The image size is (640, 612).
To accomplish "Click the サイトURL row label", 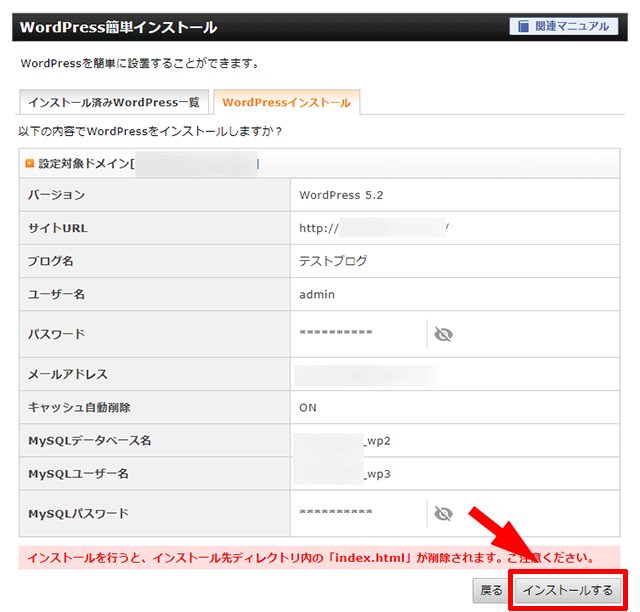I will [58, 228].
